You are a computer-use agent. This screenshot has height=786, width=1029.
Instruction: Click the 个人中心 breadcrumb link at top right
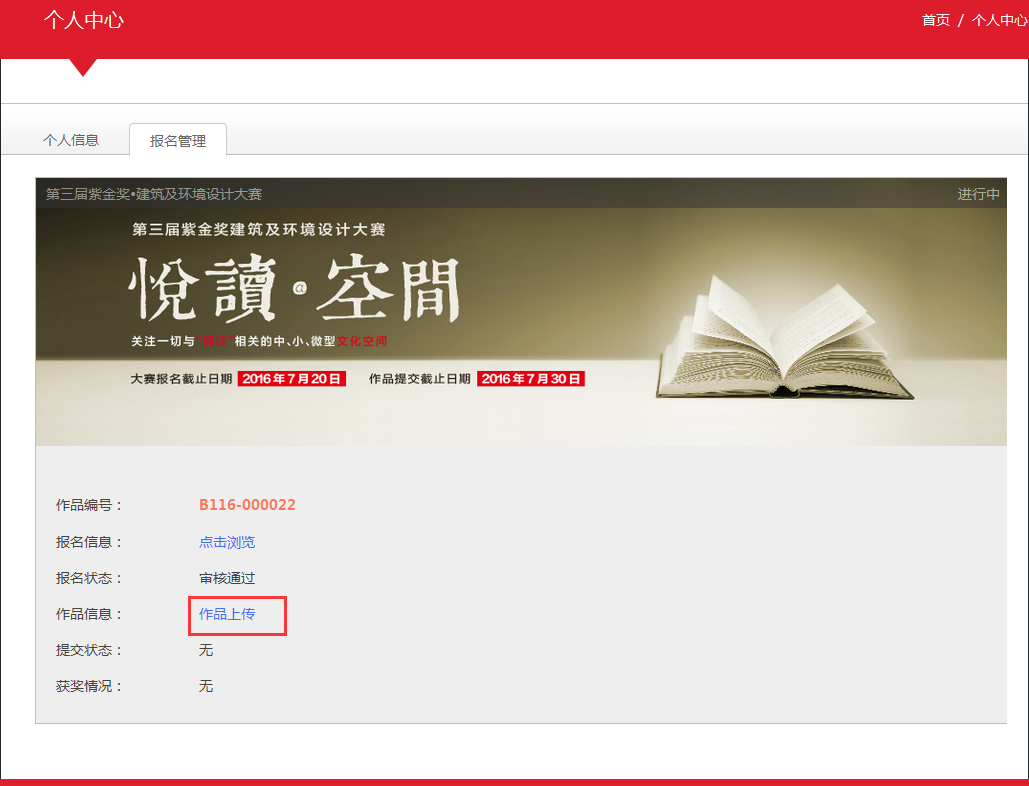(x=999, y=20)
